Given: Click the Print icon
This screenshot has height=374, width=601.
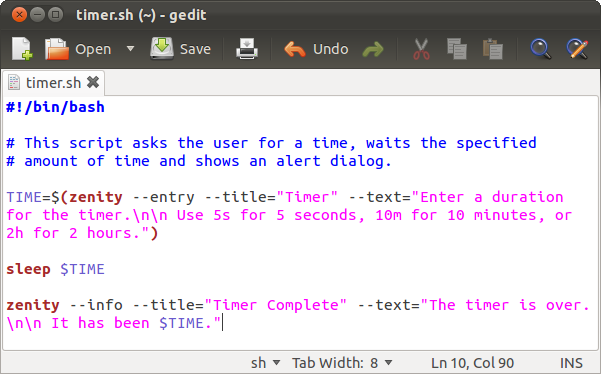Looking at the screenshot, I should click(247, 49).
